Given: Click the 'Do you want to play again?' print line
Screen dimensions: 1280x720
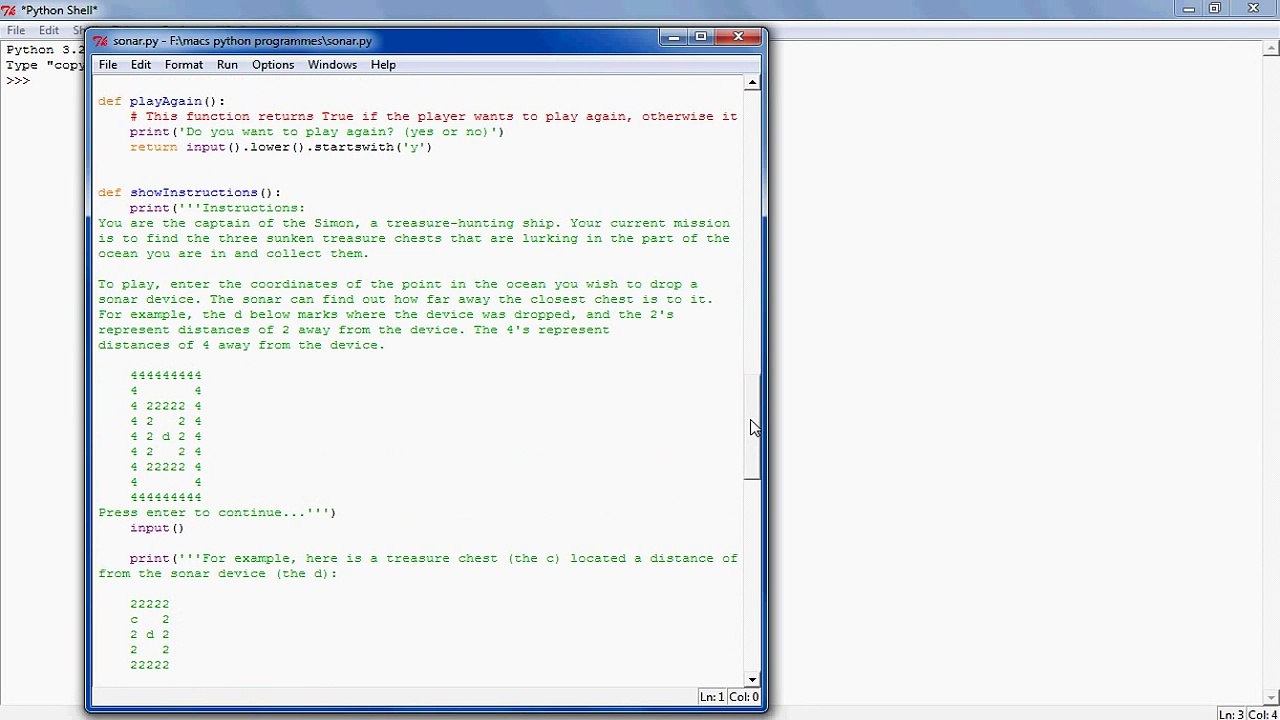Looking at the screenshot, I should click(x=317, y=132).
